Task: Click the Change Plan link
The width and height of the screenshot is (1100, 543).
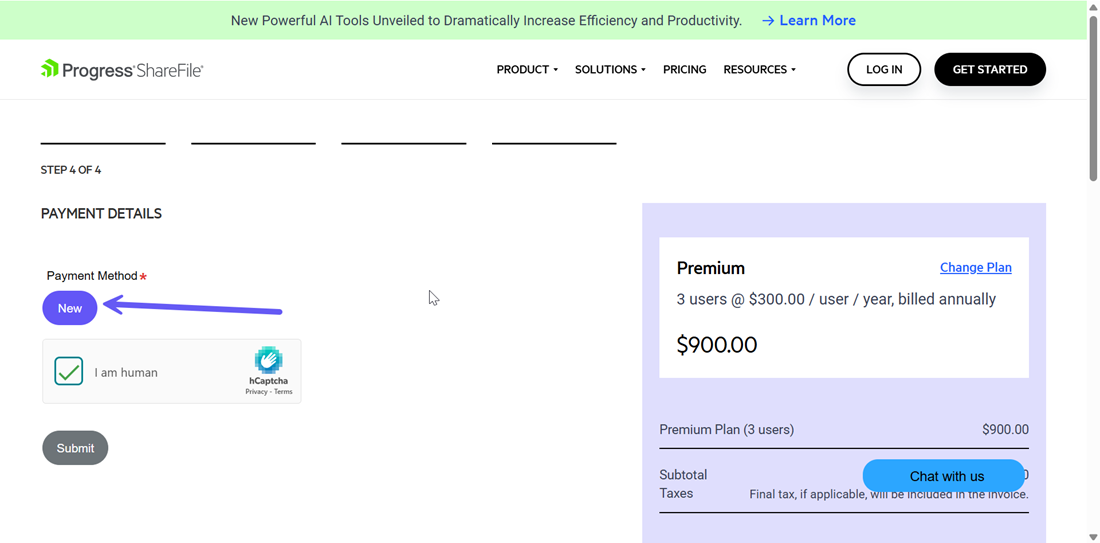Action: point(975,268)
